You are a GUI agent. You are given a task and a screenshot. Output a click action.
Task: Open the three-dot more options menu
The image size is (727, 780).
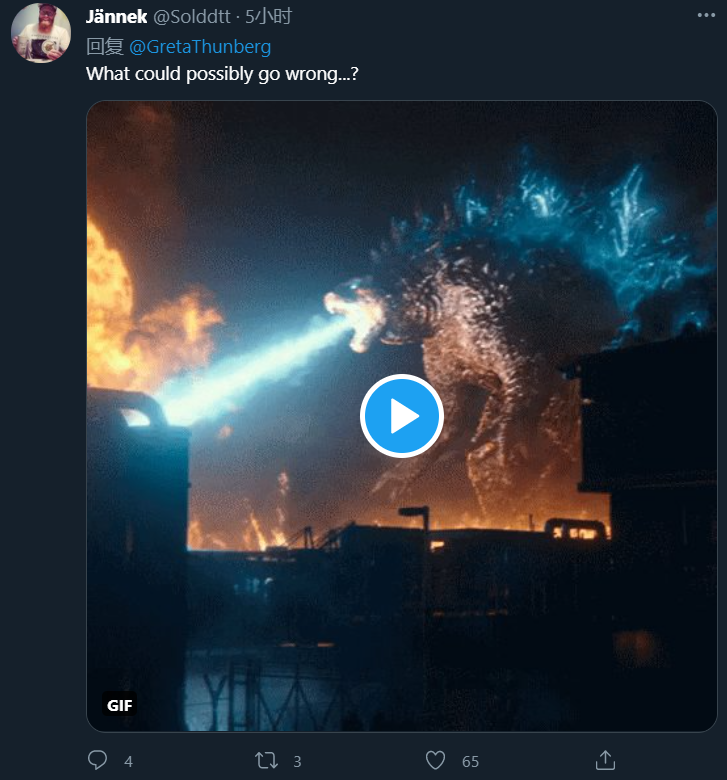706,17
